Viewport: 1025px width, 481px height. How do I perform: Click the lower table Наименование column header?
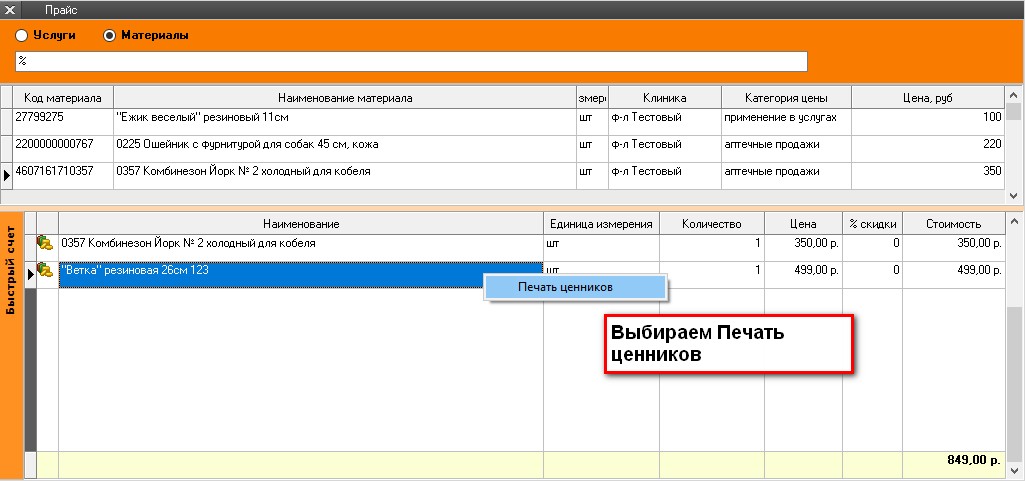coord(301,224)
